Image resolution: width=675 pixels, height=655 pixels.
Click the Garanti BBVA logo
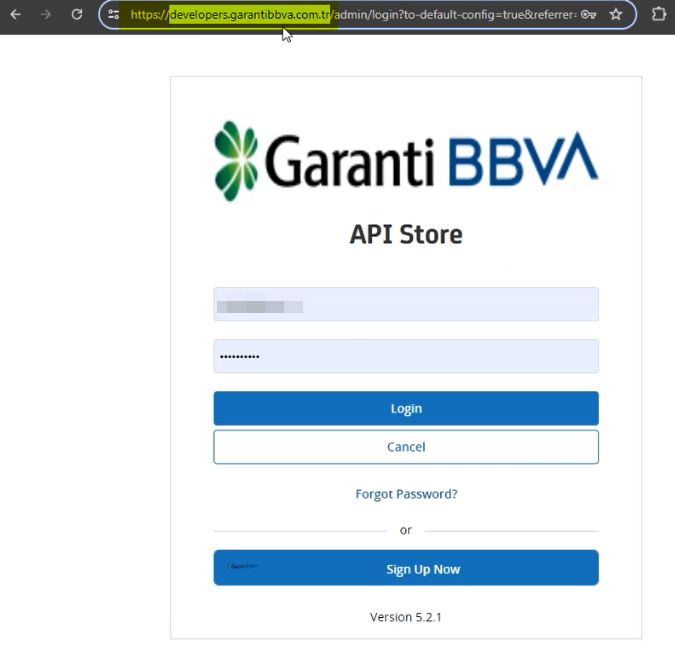(x=406, y=161)
